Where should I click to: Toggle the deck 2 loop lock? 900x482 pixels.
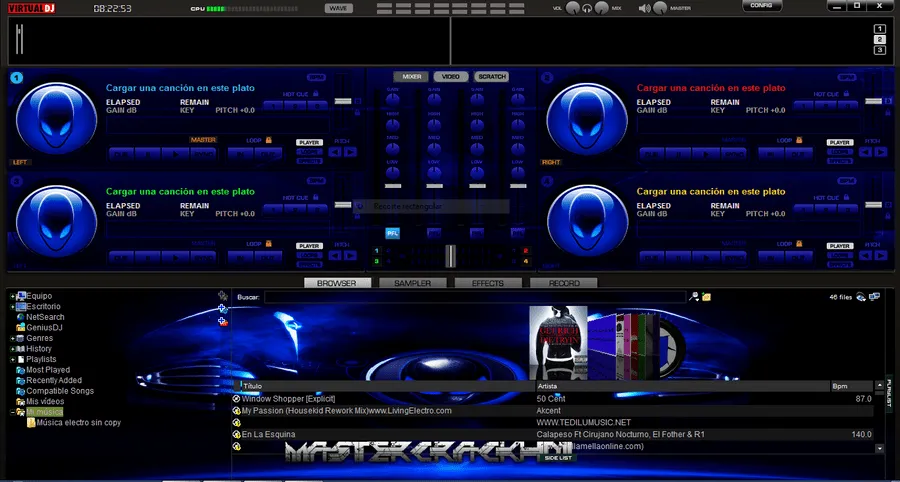click(798, 140)
